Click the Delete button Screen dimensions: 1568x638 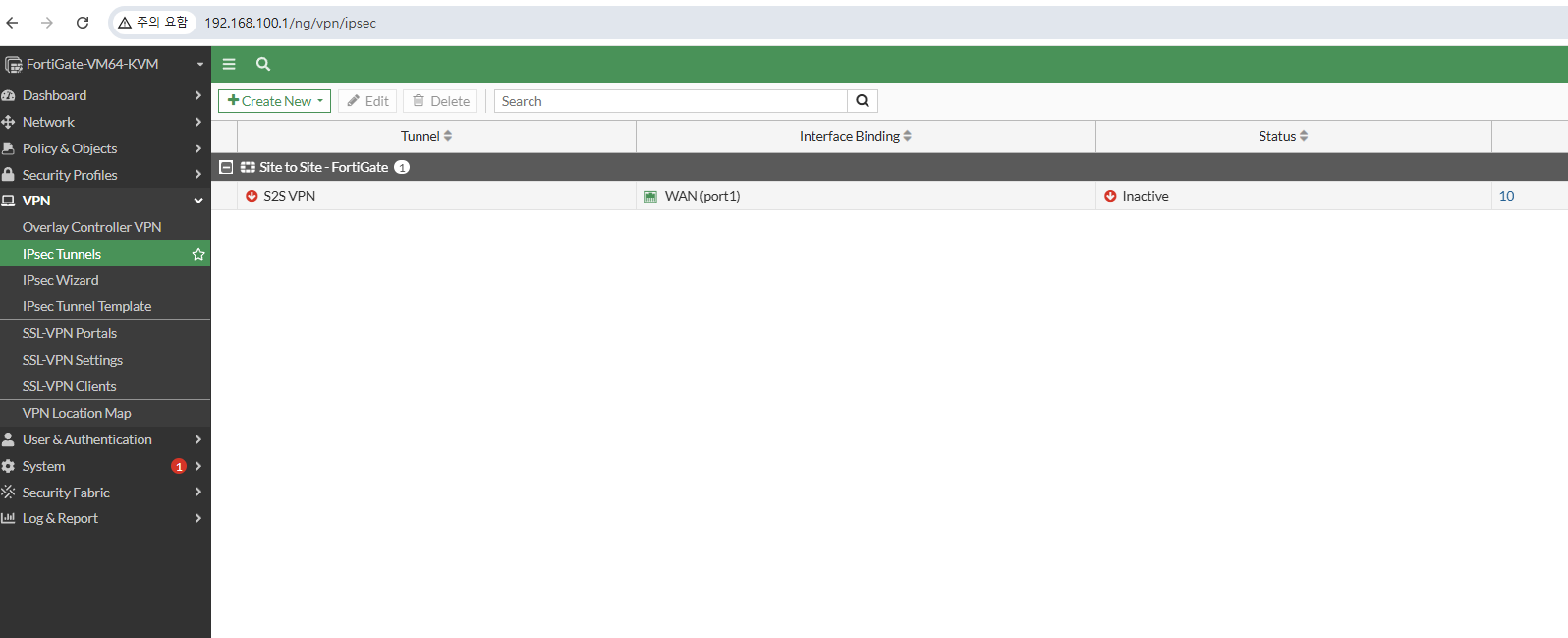[440, 101]
